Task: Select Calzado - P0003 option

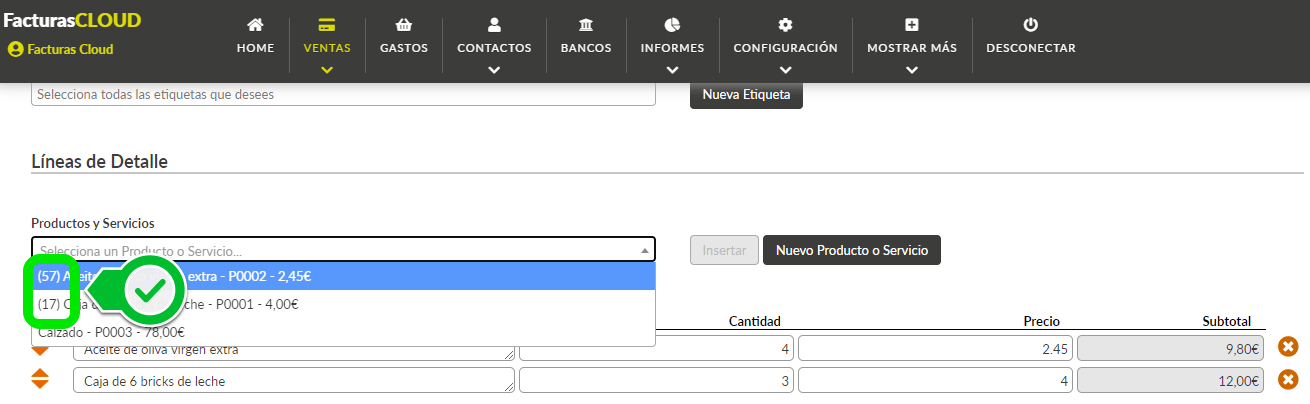Action: pyautogui.click(x=343, y=332)
